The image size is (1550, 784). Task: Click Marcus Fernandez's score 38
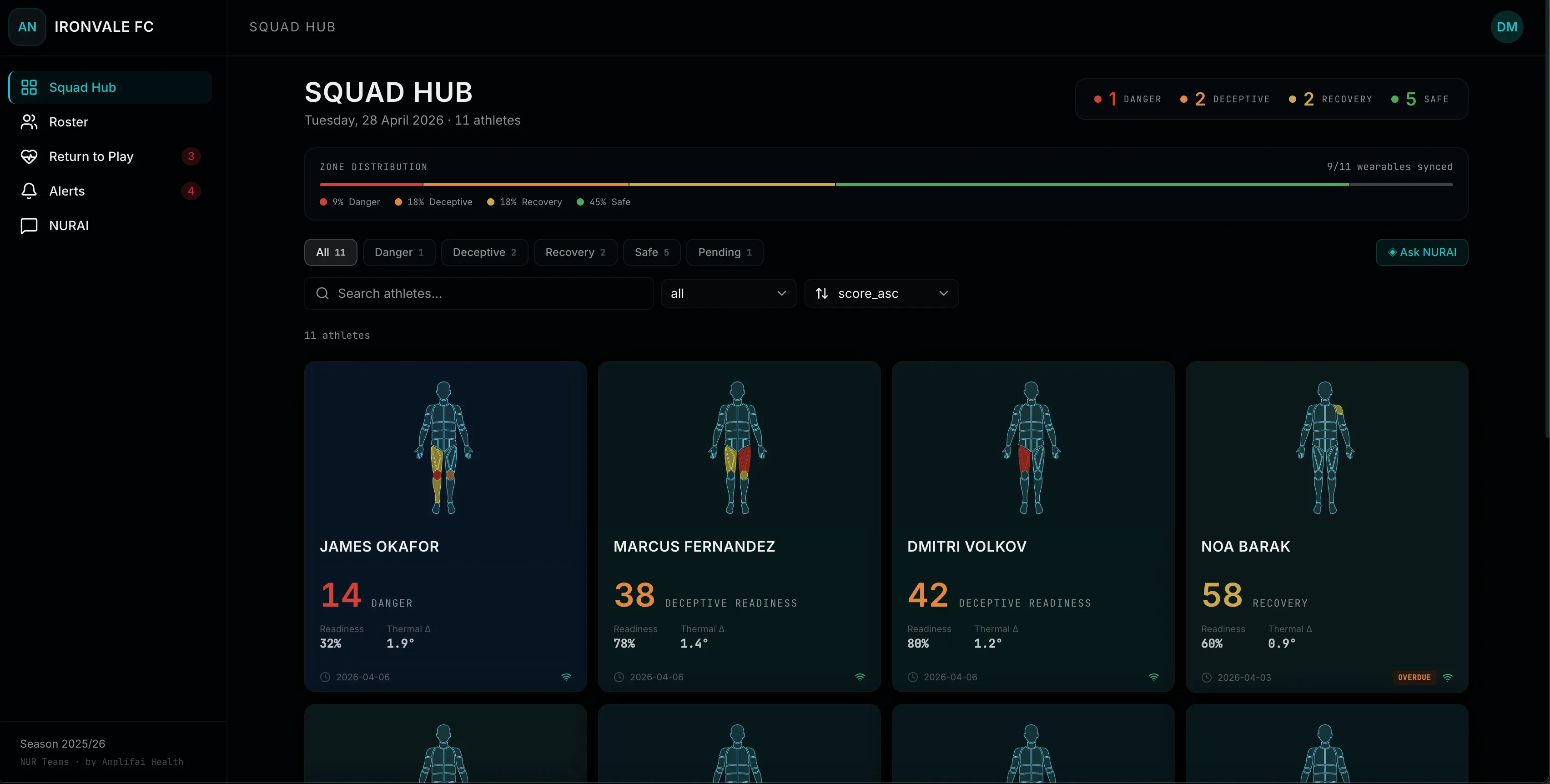635,595
